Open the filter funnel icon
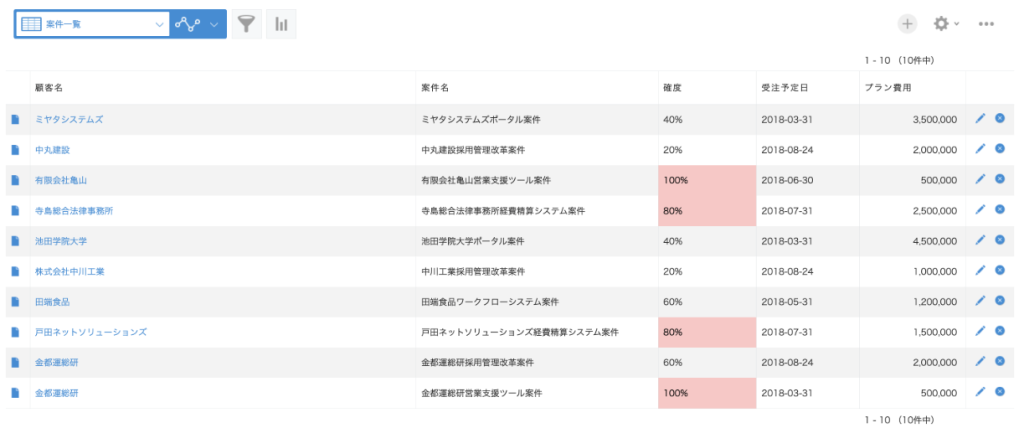 (x=246, y=24)
